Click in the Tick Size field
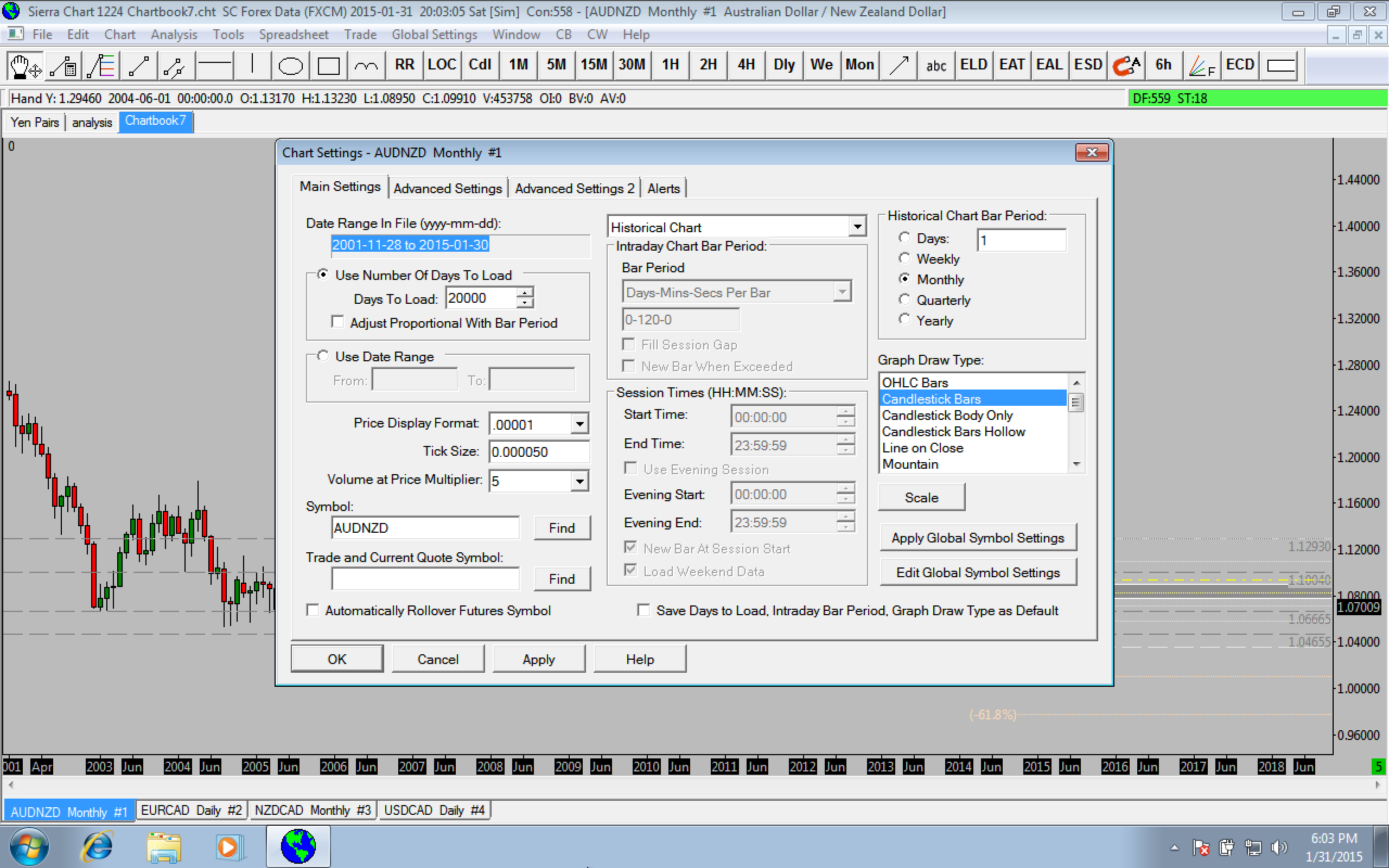The image size is (1389, 868). tap(538, 452)
